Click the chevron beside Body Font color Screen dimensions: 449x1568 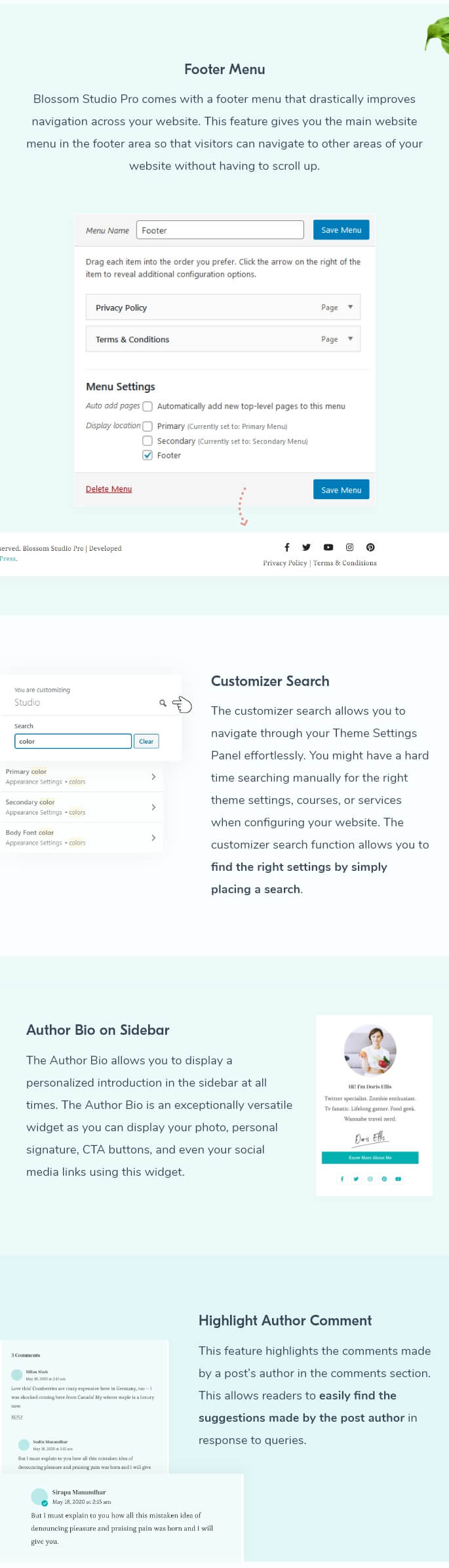pyautogui.click(x=153, y=837)
